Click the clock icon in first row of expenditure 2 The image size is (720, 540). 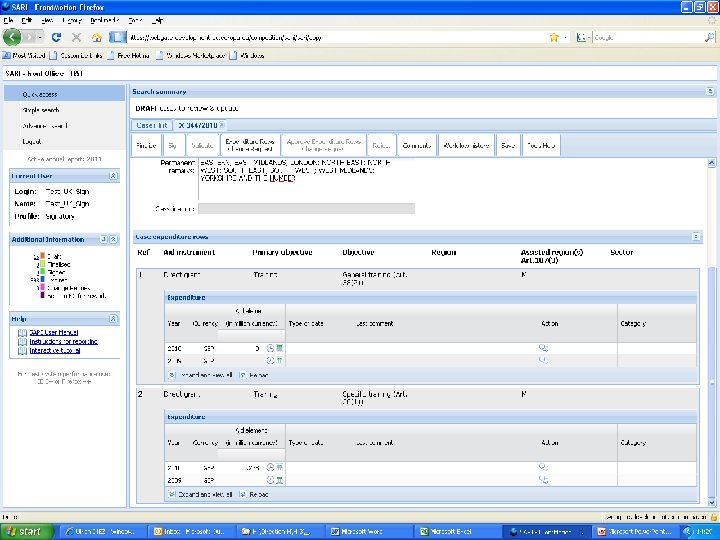(x=270, y=467)
